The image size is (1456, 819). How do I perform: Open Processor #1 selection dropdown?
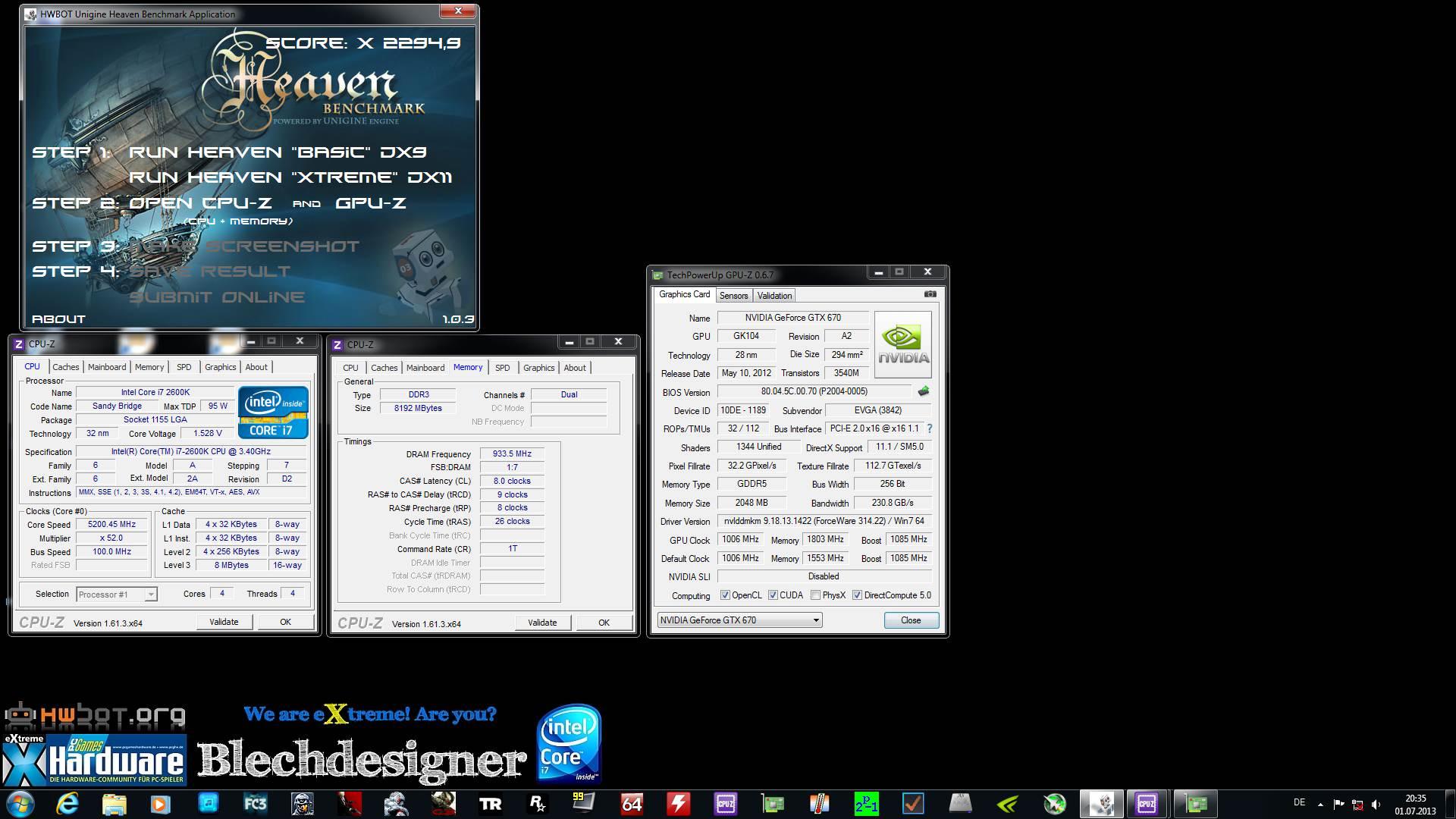[x=117, y=595]
